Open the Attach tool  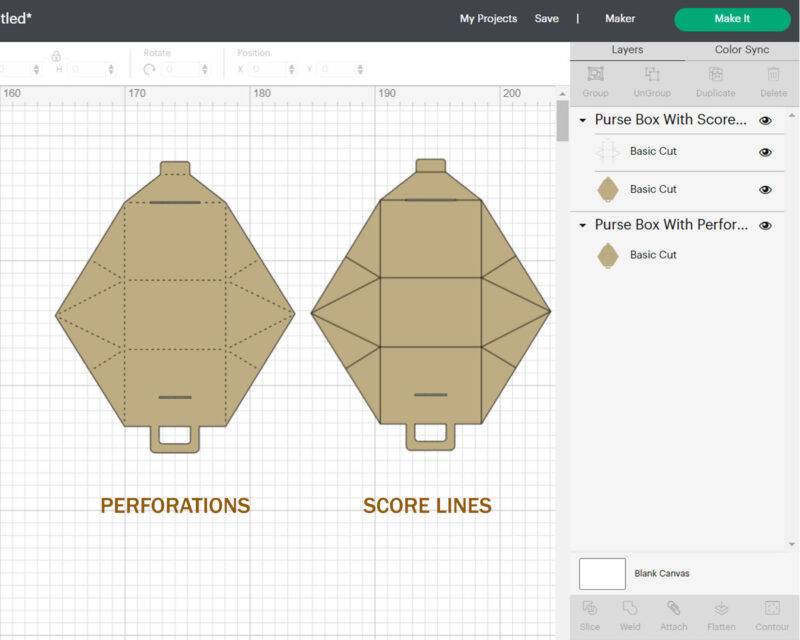click(673, 614)
